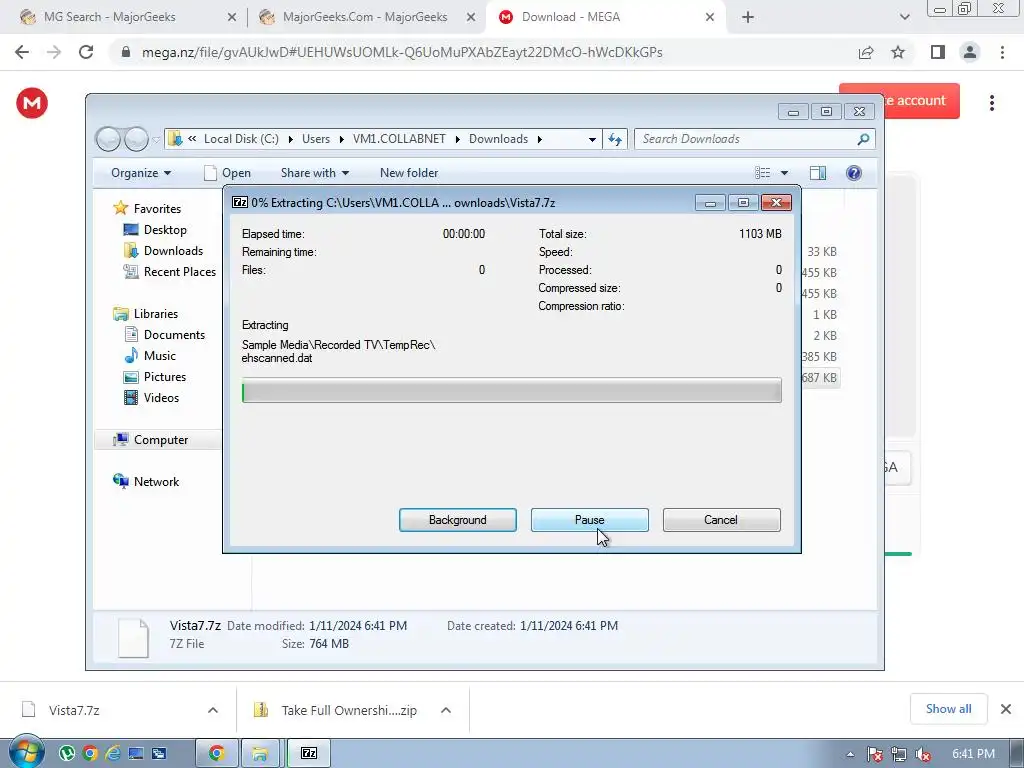Click the mega.nz URL in the address bar
1024x768 pixels.
tap(402, 52)
